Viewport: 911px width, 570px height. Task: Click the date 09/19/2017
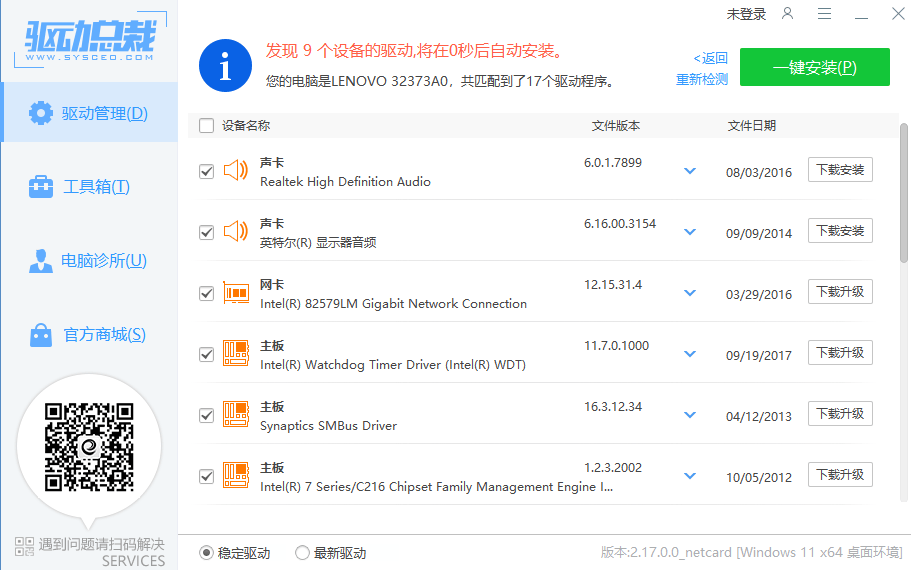[x=759, y=356]
